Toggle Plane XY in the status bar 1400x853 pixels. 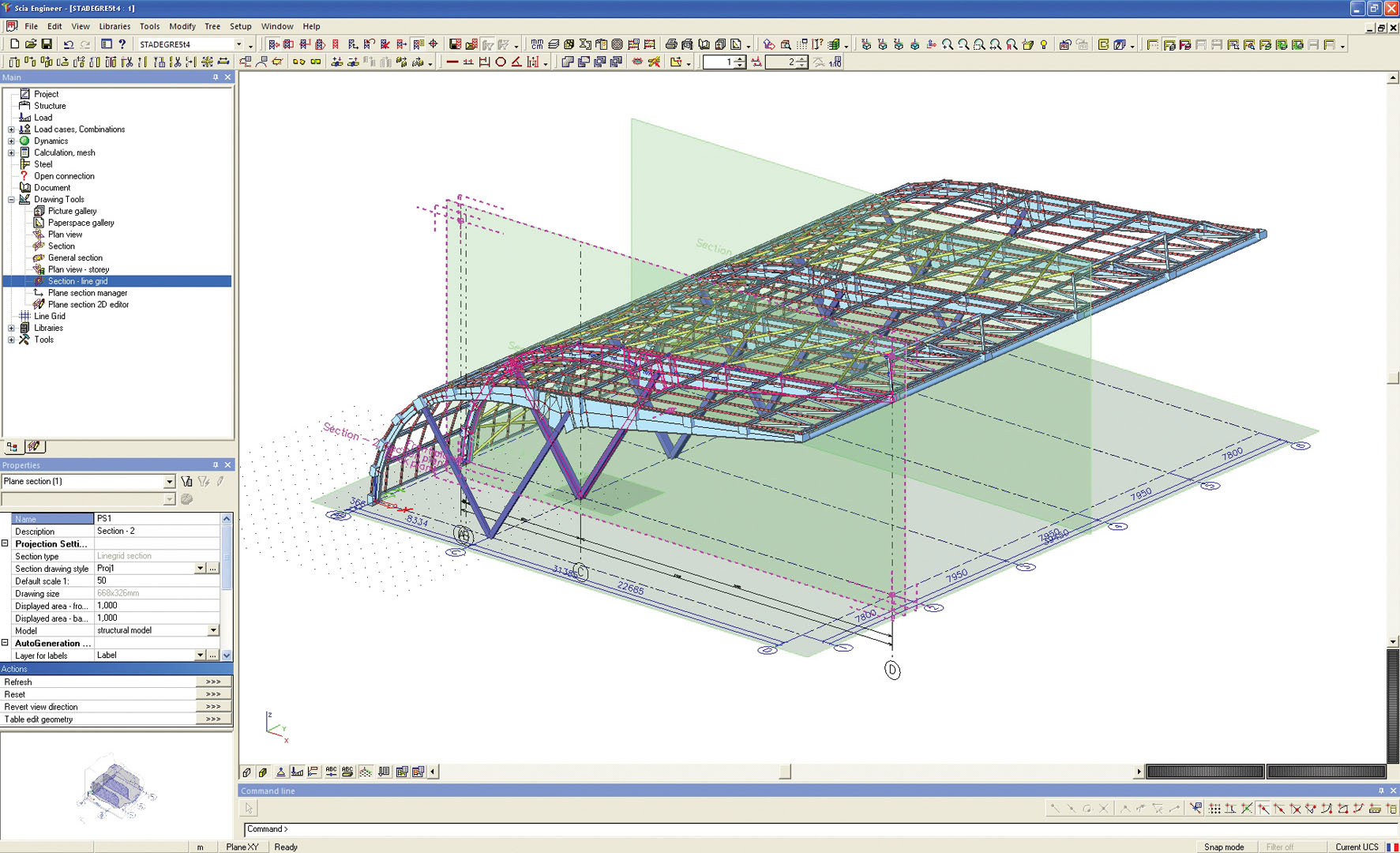[242, 847]
